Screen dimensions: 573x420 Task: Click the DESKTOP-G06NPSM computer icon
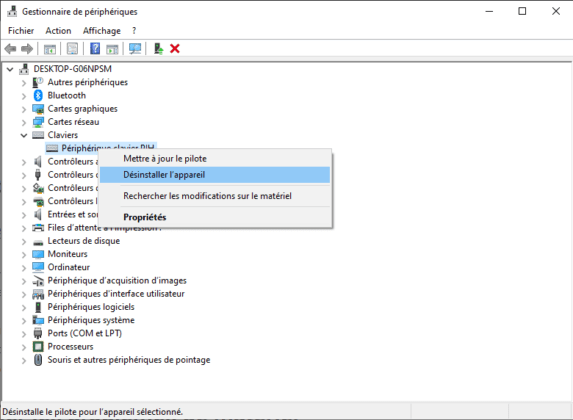[24, 69]
